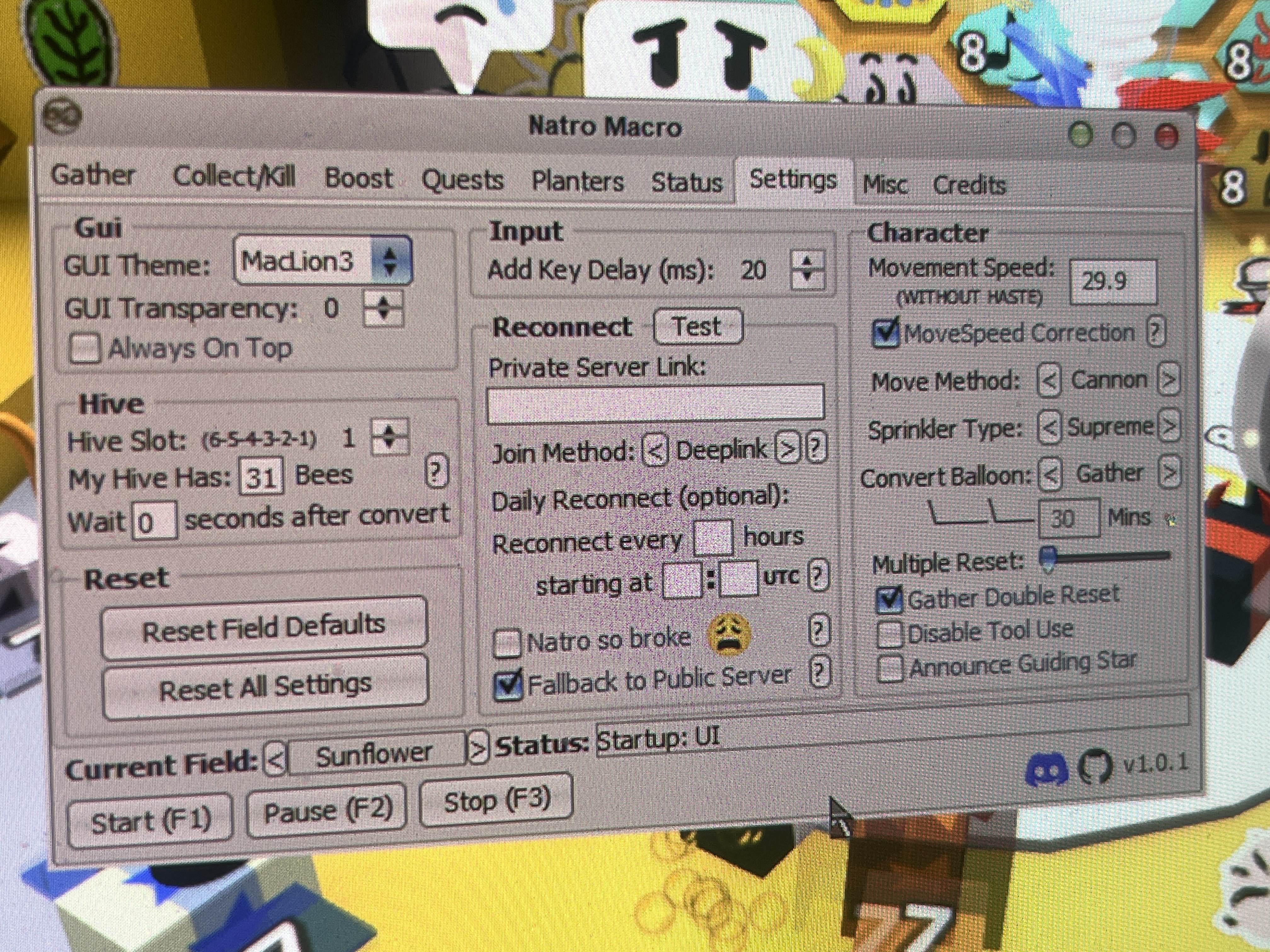Screen dimensions: 1270x952
Task: Tick the Disable Tool Use checkbox
Action: (x=890, y=633)
